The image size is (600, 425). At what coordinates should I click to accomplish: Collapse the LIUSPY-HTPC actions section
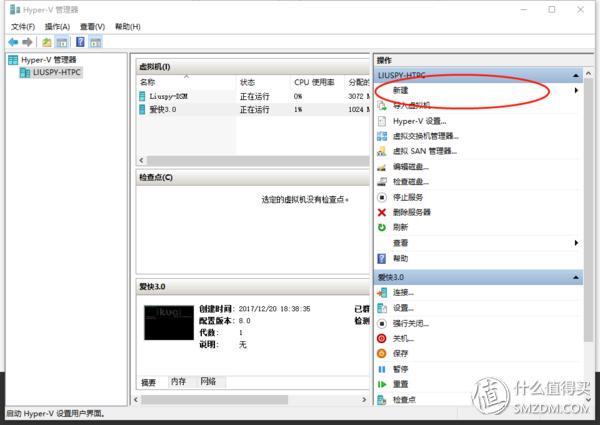click(576, 76)
